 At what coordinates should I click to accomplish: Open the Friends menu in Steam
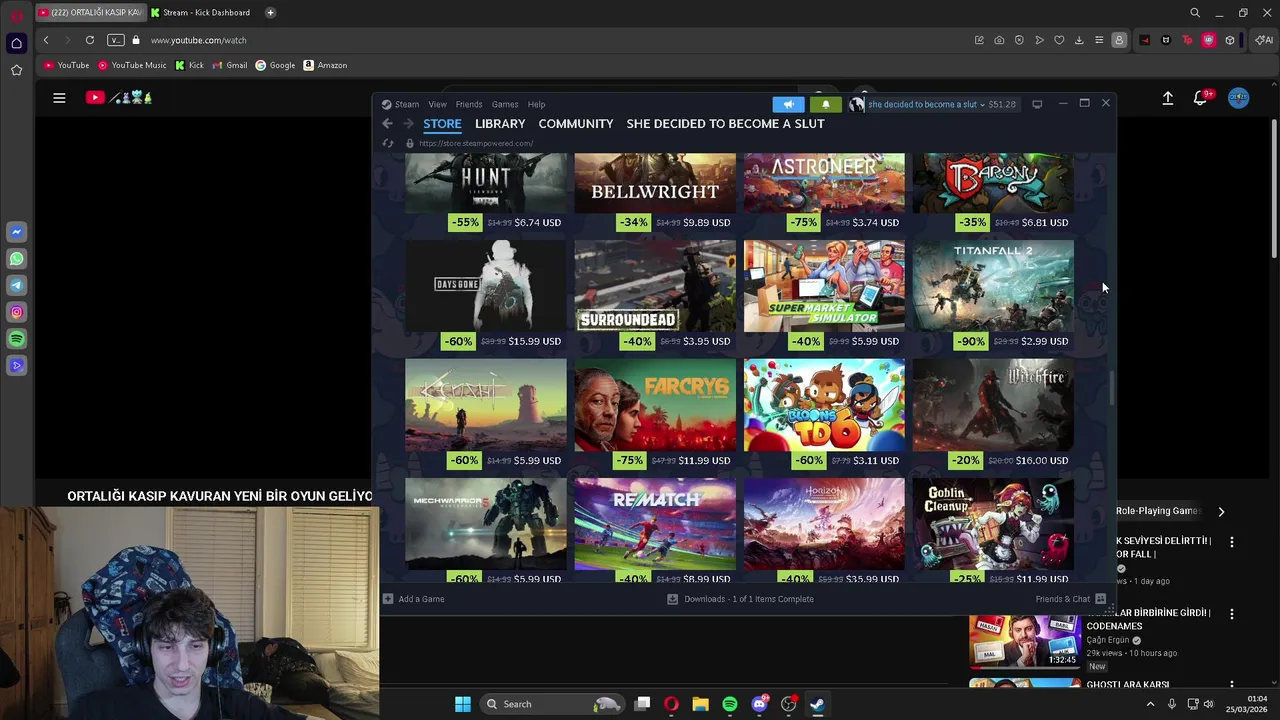tap(469, 104)
